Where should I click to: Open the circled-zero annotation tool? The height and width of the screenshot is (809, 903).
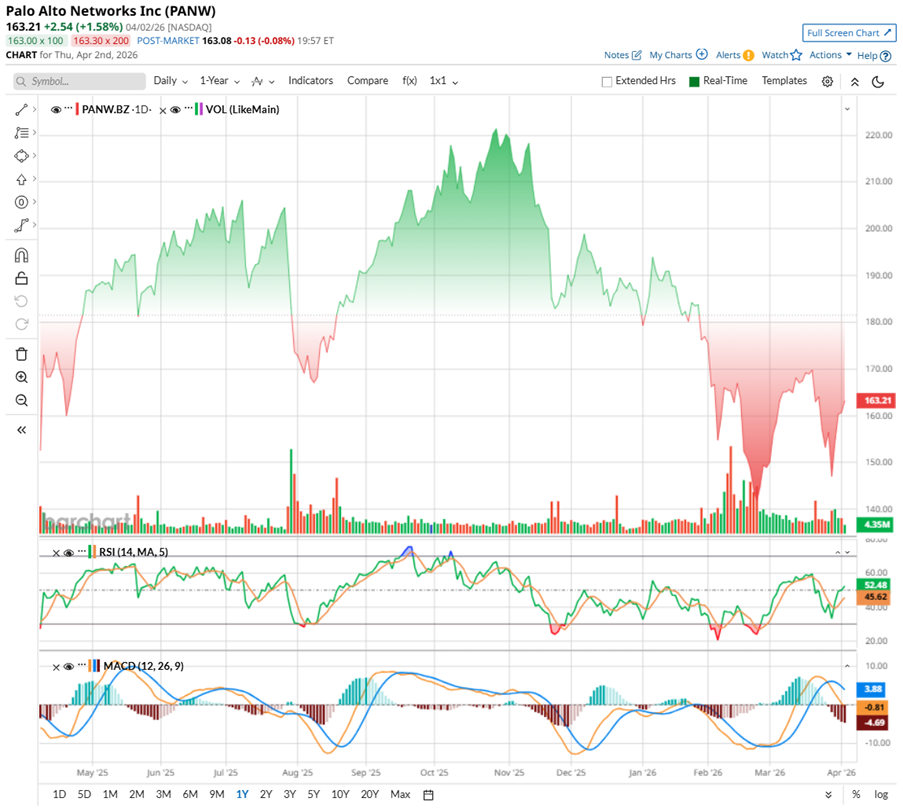[x=21, y=202]
